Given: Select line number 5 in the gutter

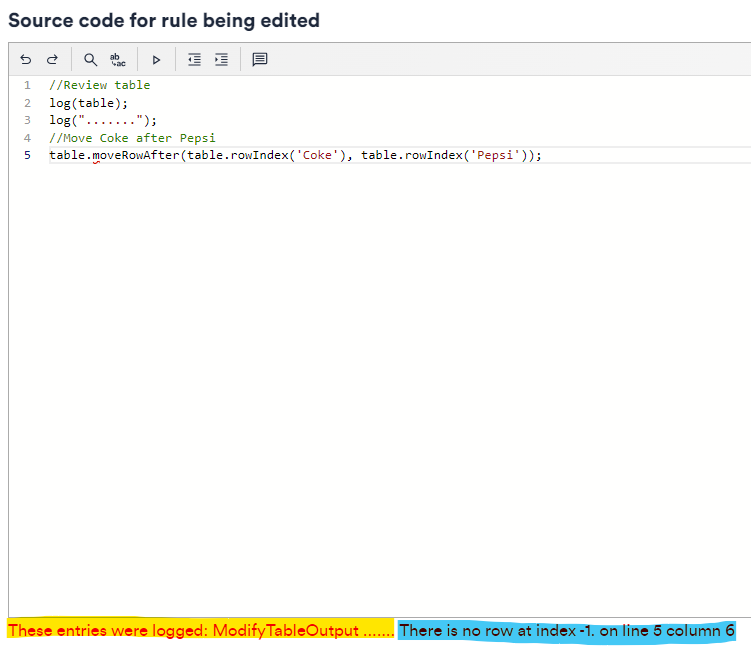Looking at the screenshot, I should [x=27, y=155].
